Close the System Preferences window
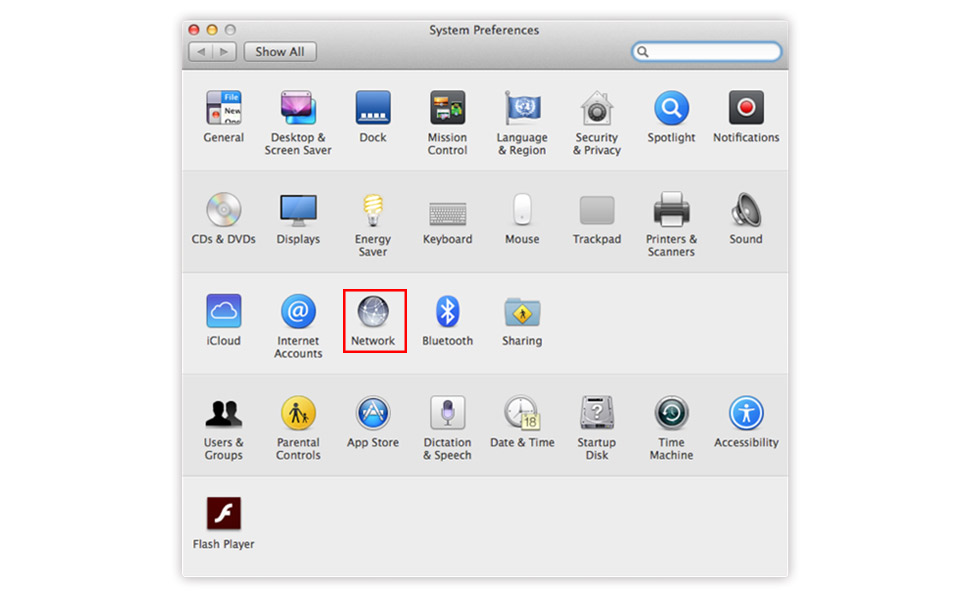970x603 pixels. [194, 30]
